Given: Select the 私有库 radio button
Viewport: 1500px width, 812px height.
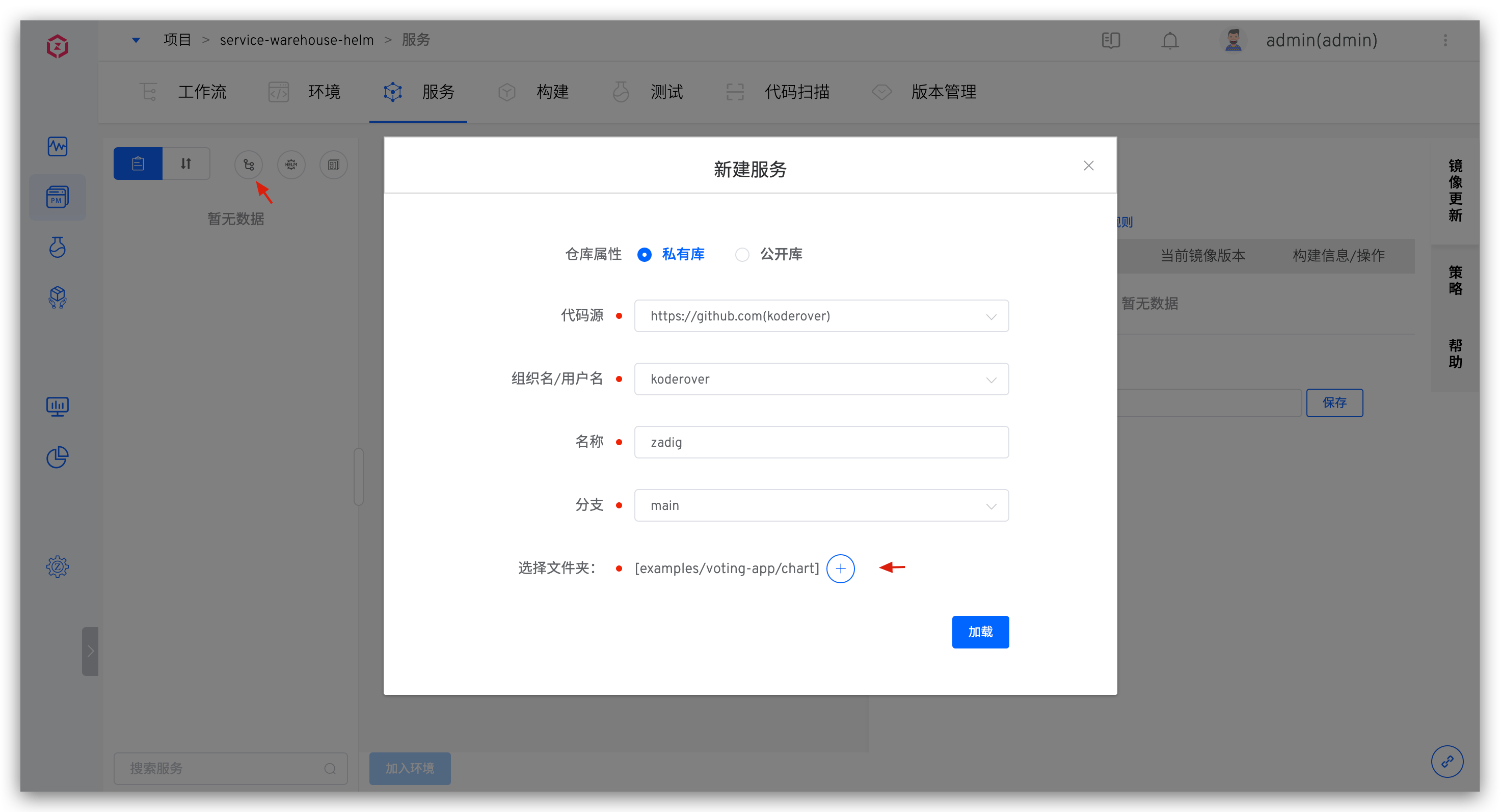Looking at the screenshot, I should pos(644,255).
